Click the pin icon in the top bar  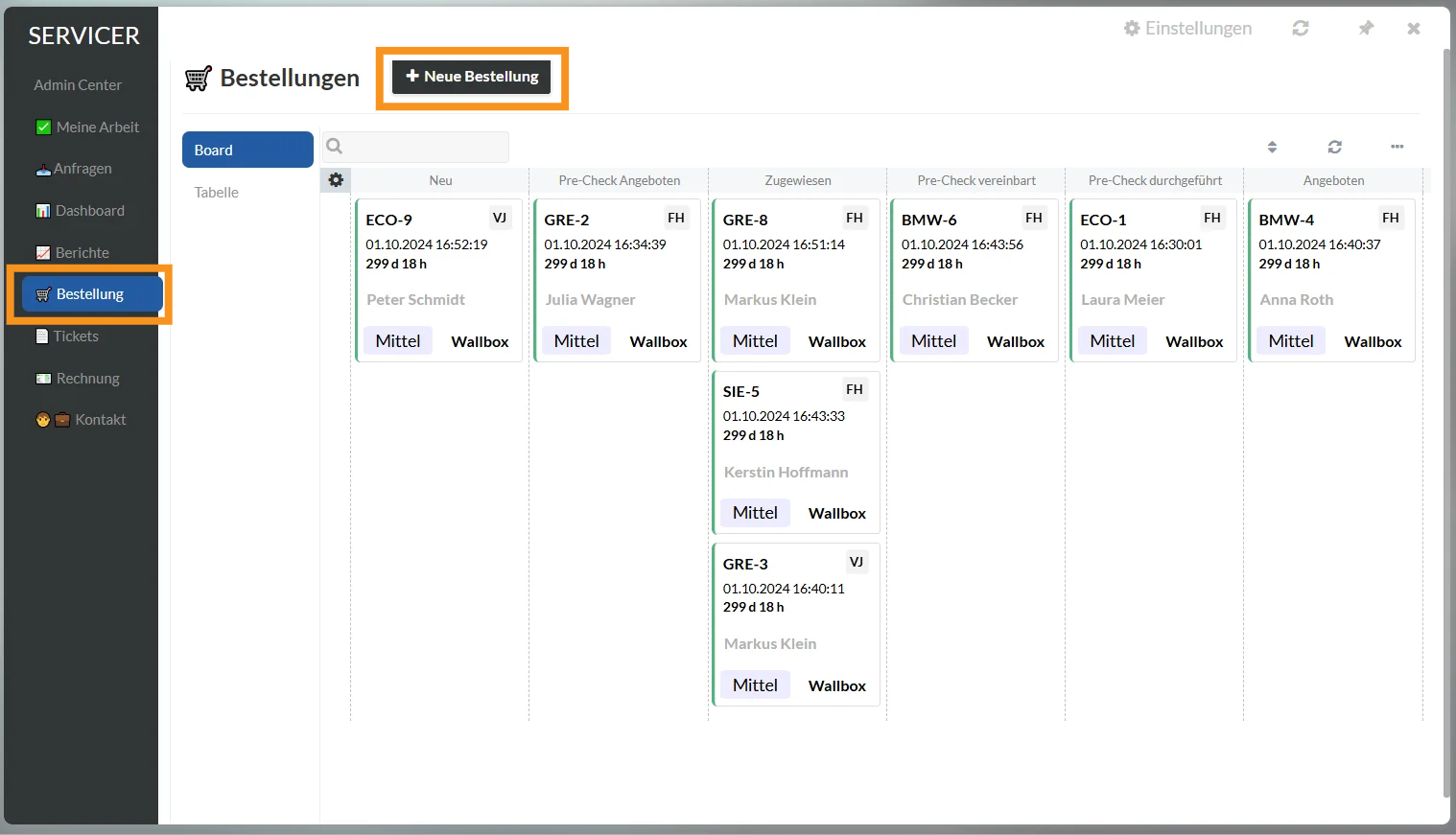click(1366, 29)
